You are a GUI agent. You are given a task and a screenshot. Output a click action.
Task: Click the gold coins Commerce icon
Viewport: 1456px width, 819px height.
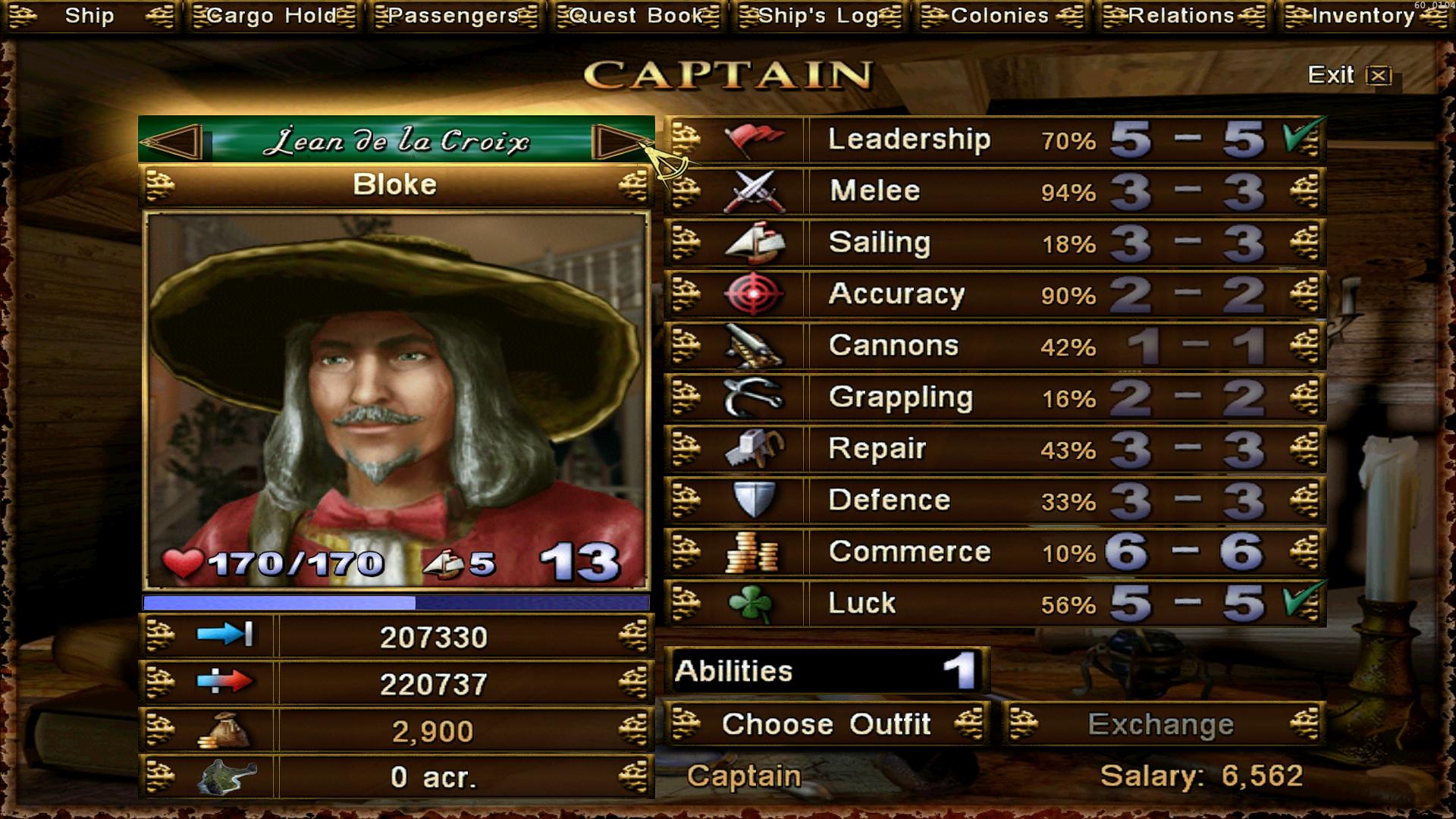pyautogui.click(x=754, y=552)
